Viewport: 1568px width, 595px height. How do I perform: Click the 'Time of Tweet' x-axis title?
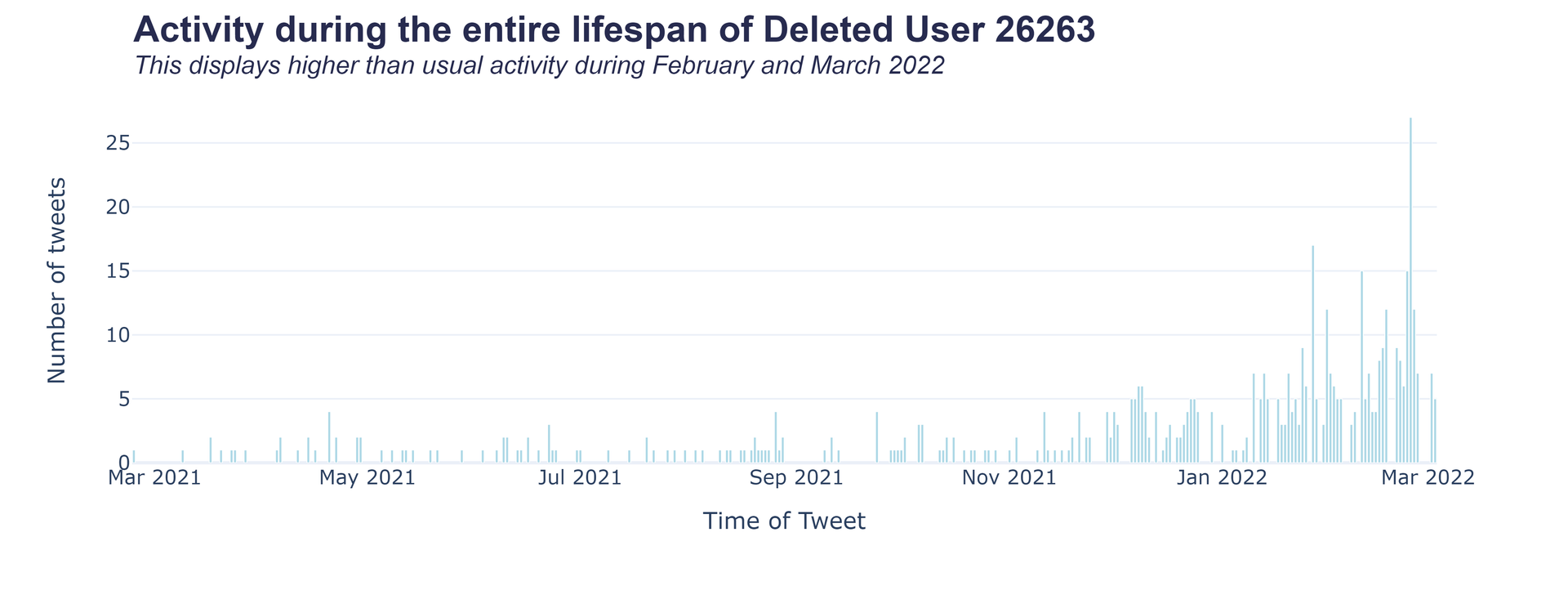784,521
